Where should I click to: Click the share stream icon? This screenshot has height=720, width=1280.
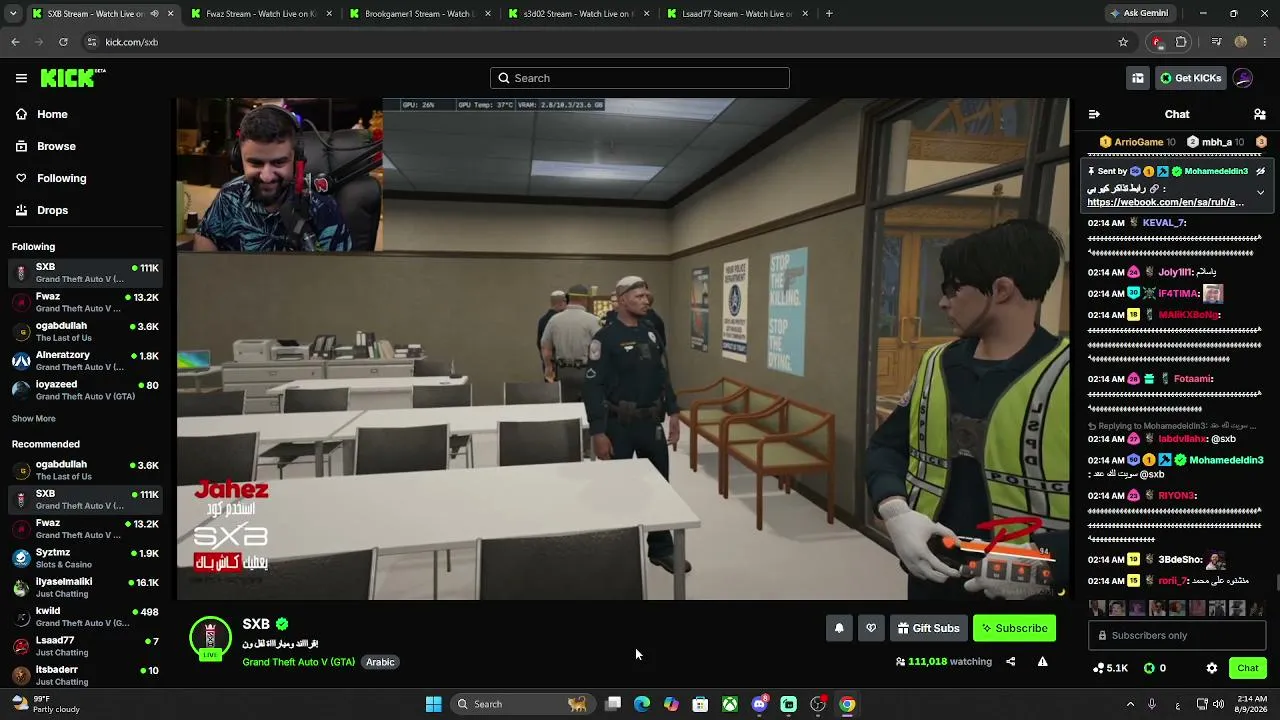pos(1010,661)
